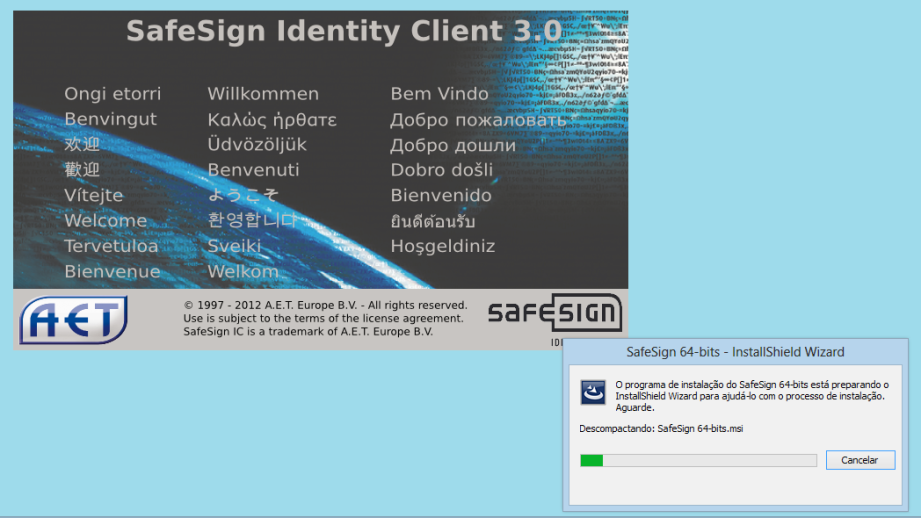Click the 'SafeSign Identity Client 3.0' heading
Viewport: 921px width, 518px height.
[x=344, y=31]
